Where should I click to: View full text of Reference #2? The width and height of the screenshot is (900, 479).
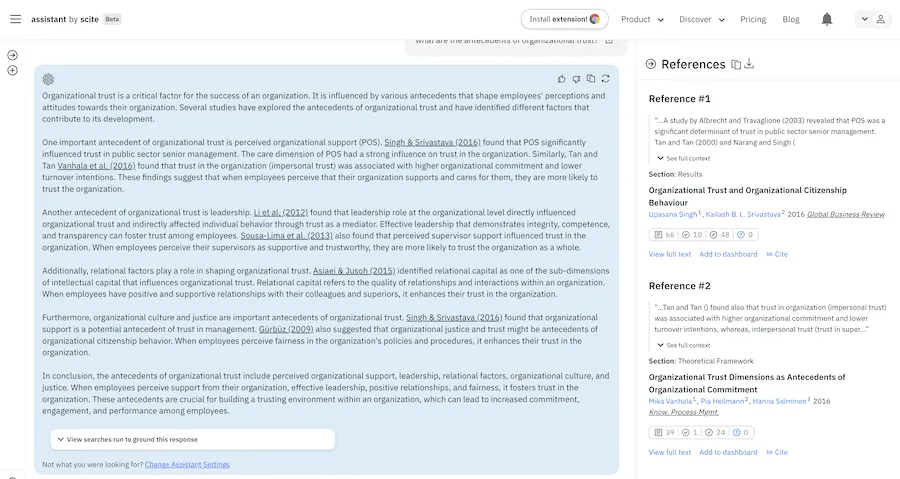click(x=670, y=453)
